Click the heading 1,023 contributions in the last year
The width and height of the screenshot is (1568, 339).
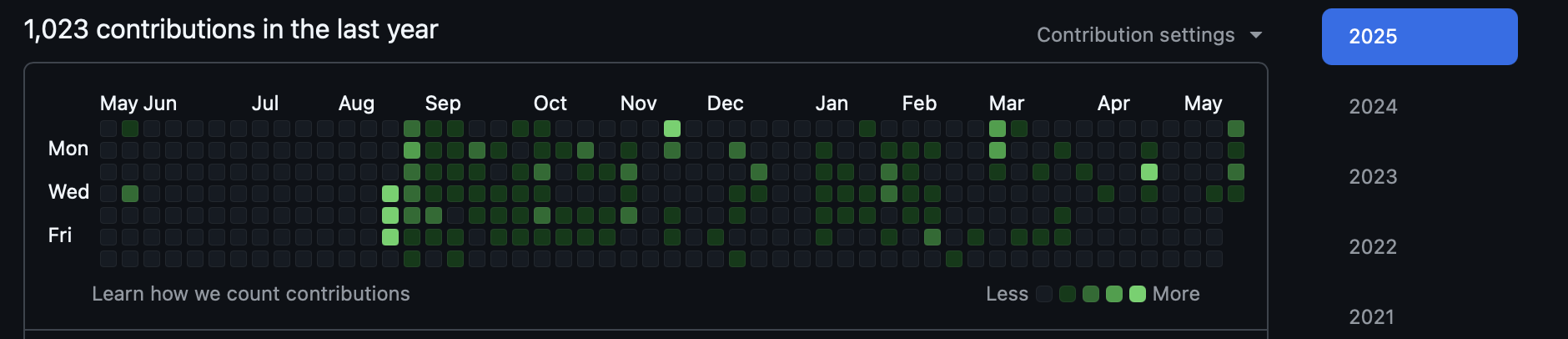(x=231, y=29)
